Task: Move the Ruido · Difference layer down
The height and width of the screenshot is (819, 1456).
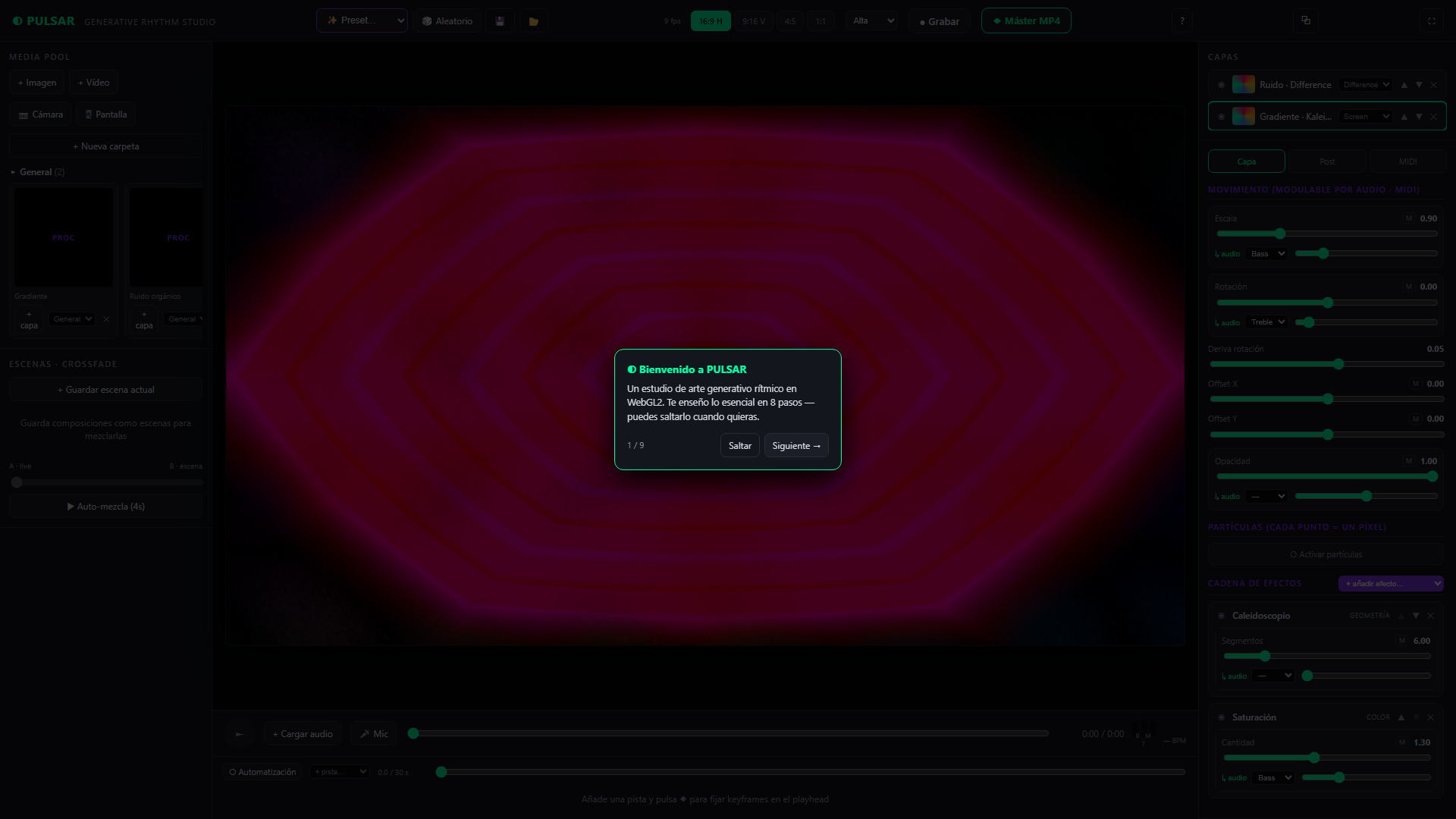Action: click(x=1419, y=85)
